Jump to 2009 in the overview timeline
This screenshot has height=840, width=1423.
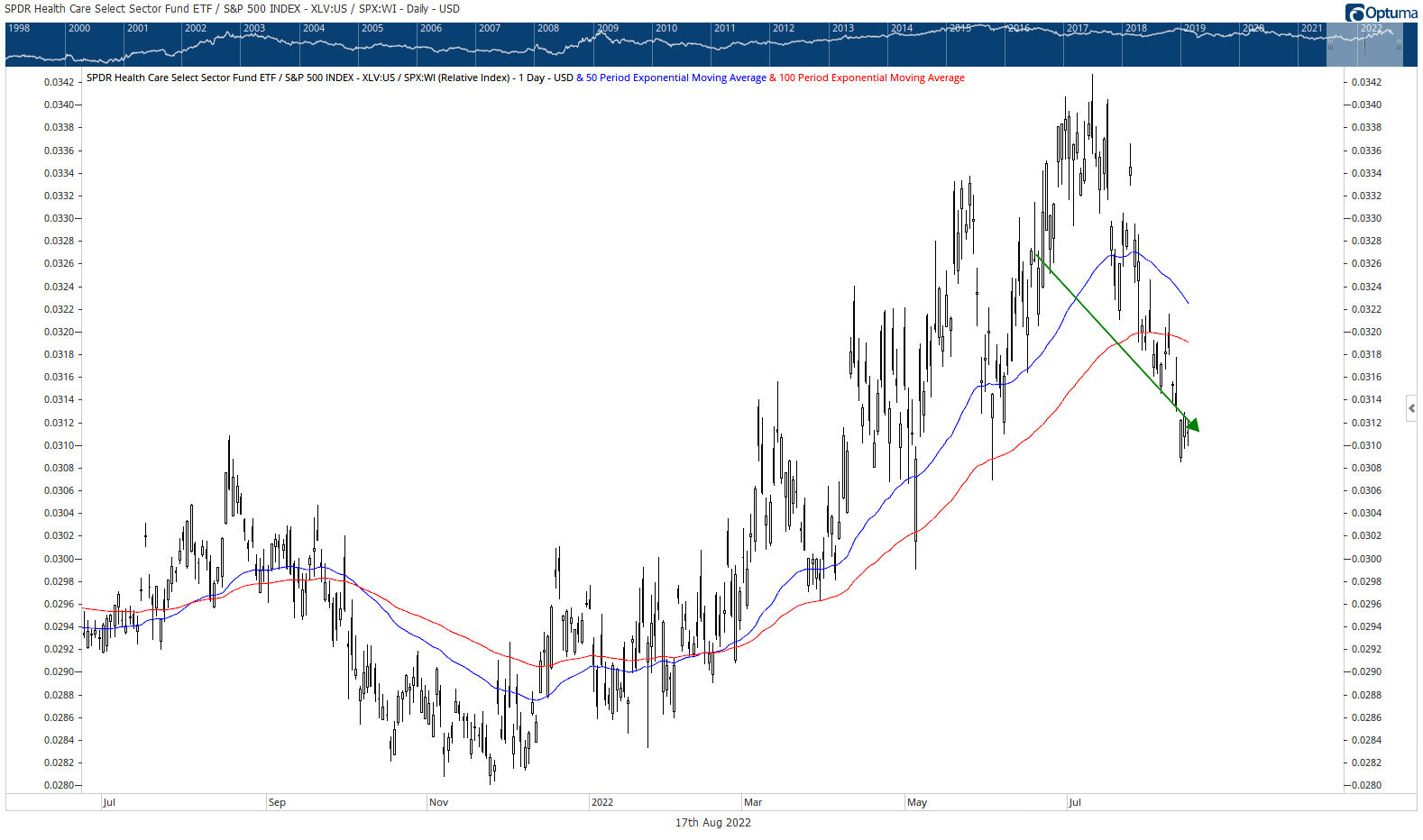pyautogui.click(x=608, y=28)
